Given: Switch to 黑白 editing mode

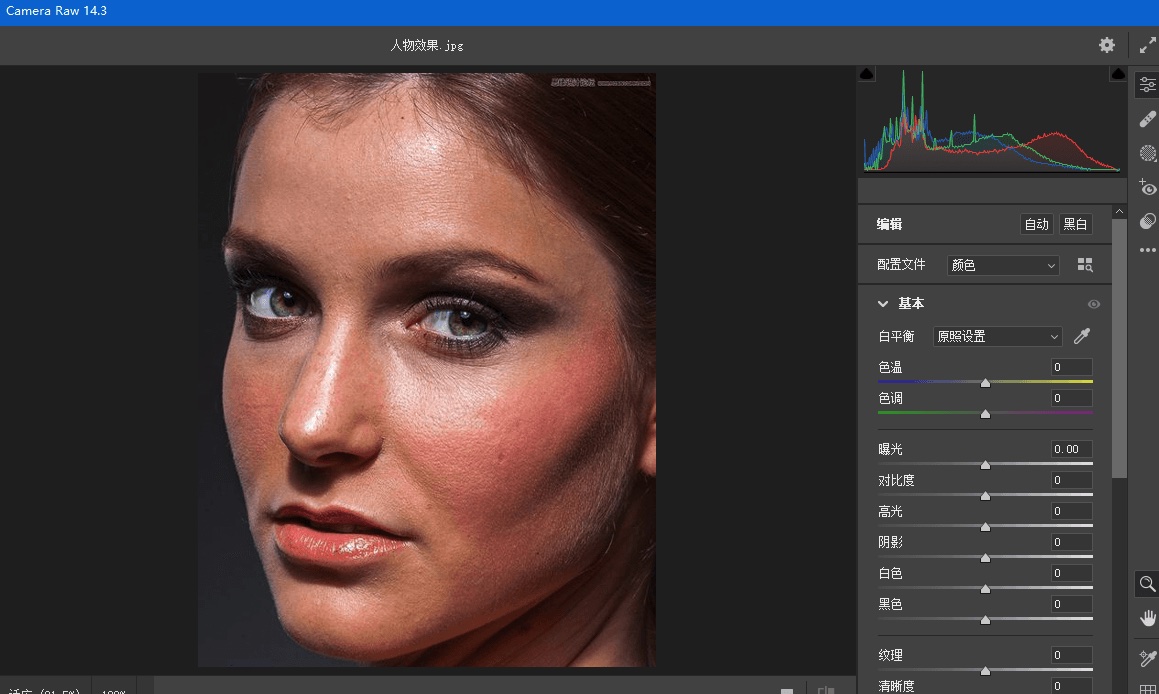Looking at the screenshot, I should pos(1075,224).
